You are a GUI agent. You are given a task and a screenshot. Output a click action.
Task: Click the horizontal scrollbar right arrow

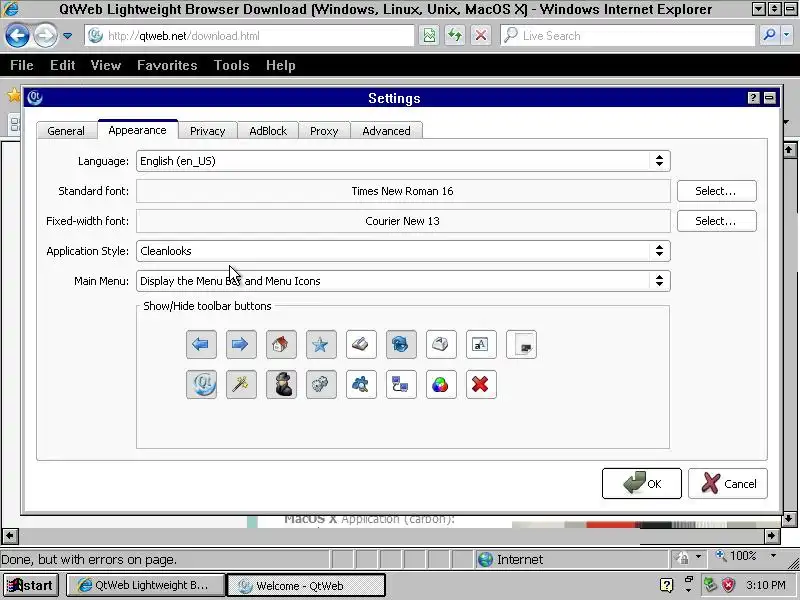tap(771, 536)
